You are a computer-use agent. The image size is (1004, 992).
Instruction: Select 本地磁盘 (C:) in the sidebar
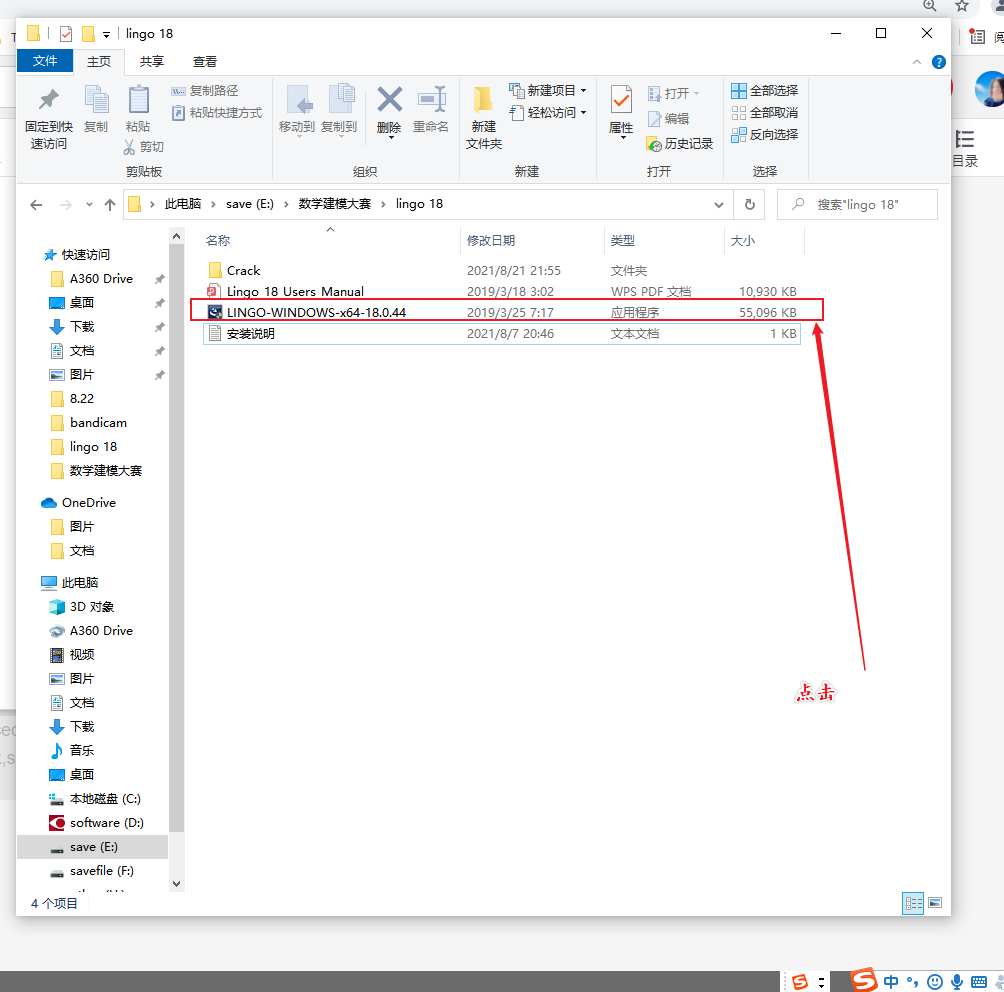click(x=105, y=799)
